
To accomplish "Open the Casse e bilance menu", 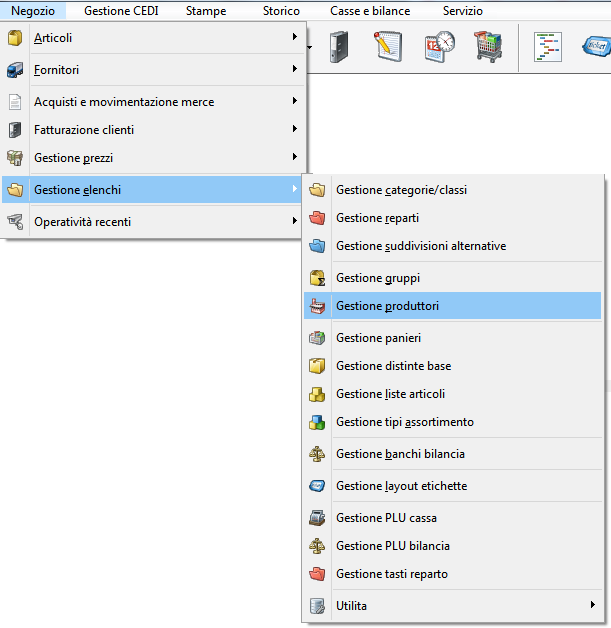I will 370,11.
